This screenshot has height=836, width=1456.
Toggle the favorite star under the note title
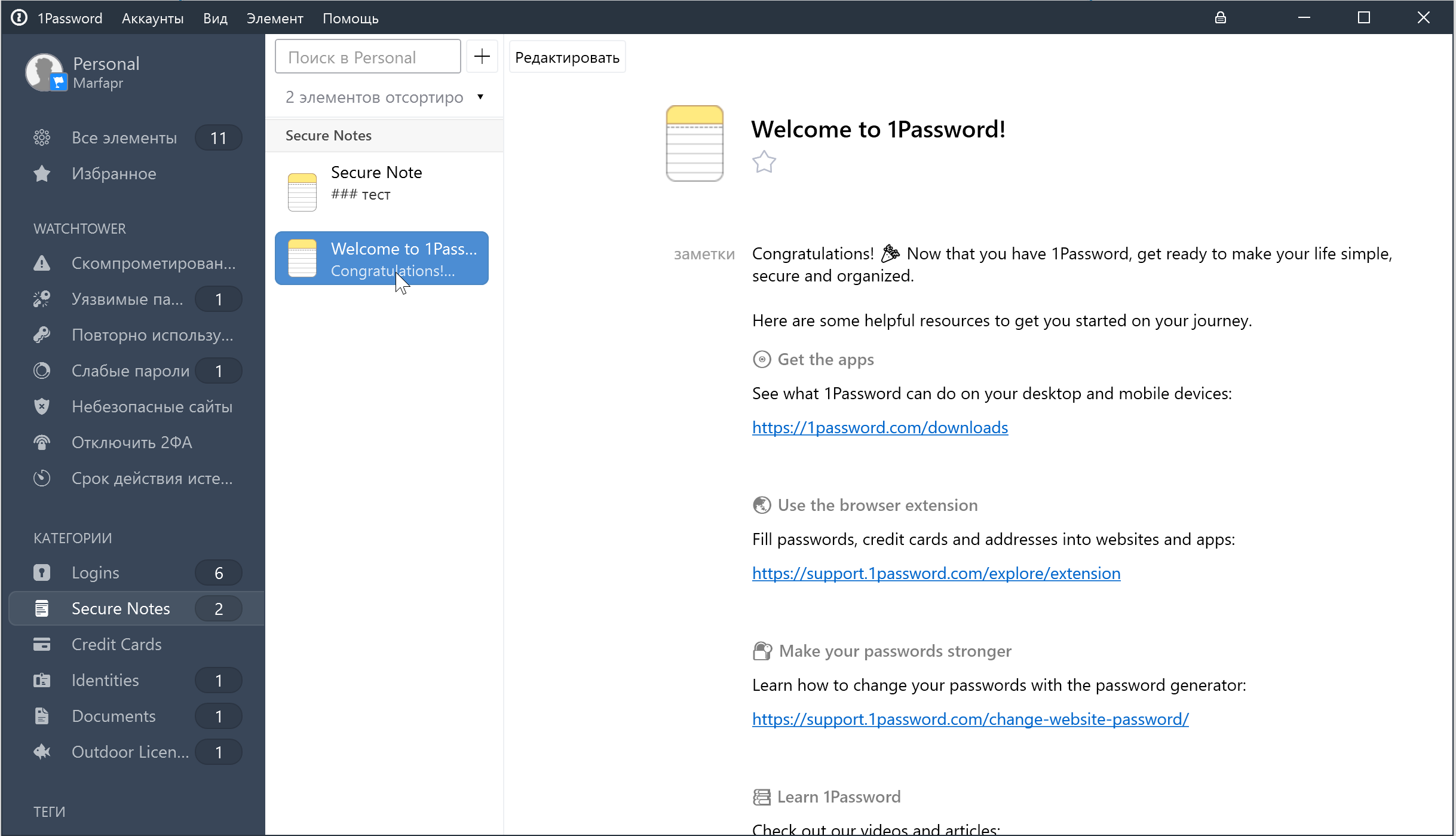pos(764,162)
